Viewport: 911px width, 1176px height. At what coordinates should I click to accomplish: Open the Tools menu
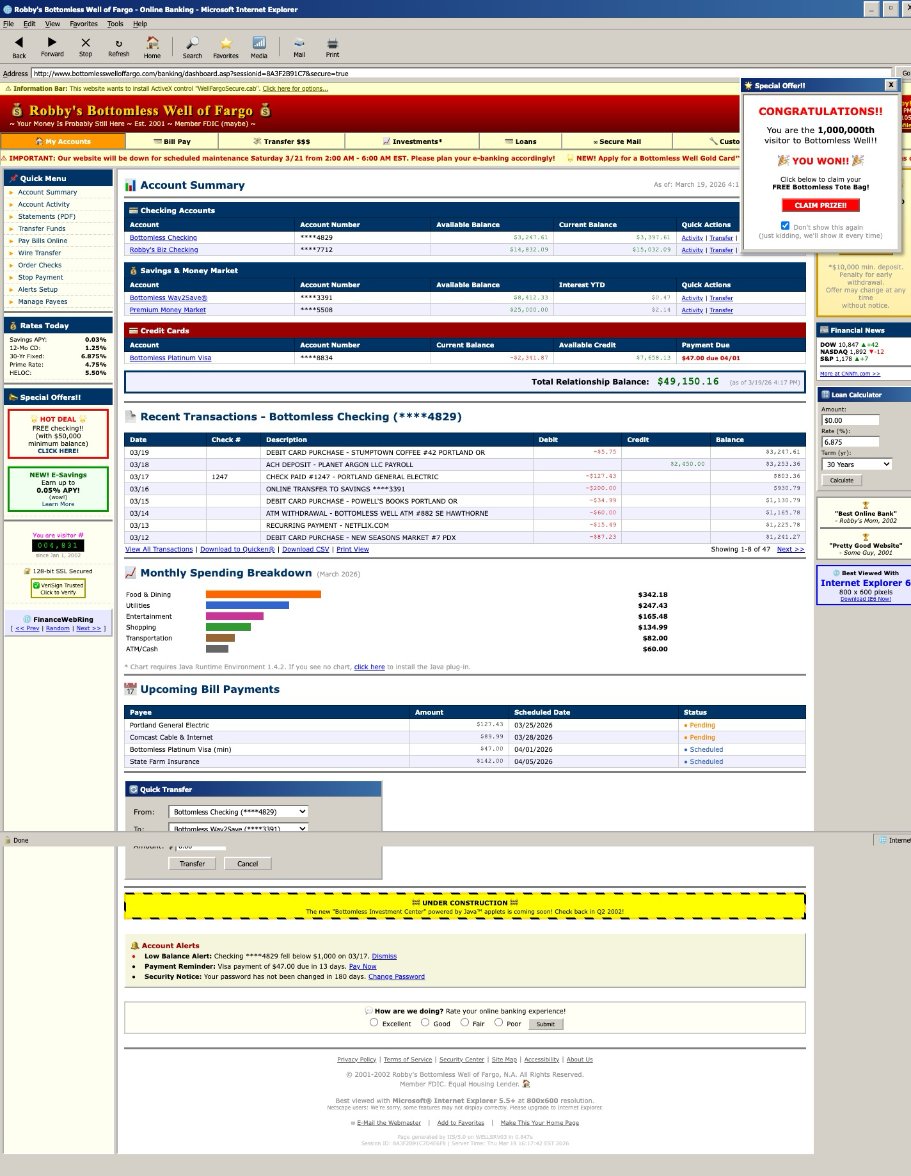click(x=115, y=24)
